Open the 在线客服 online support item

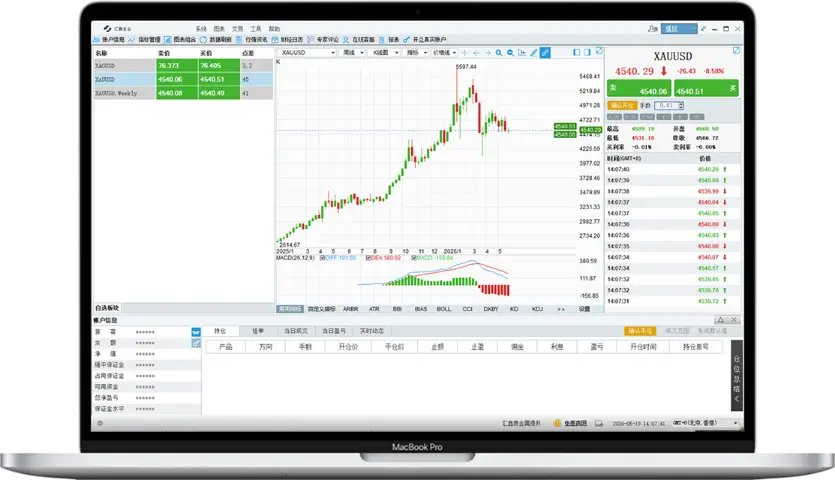point(358,39)
